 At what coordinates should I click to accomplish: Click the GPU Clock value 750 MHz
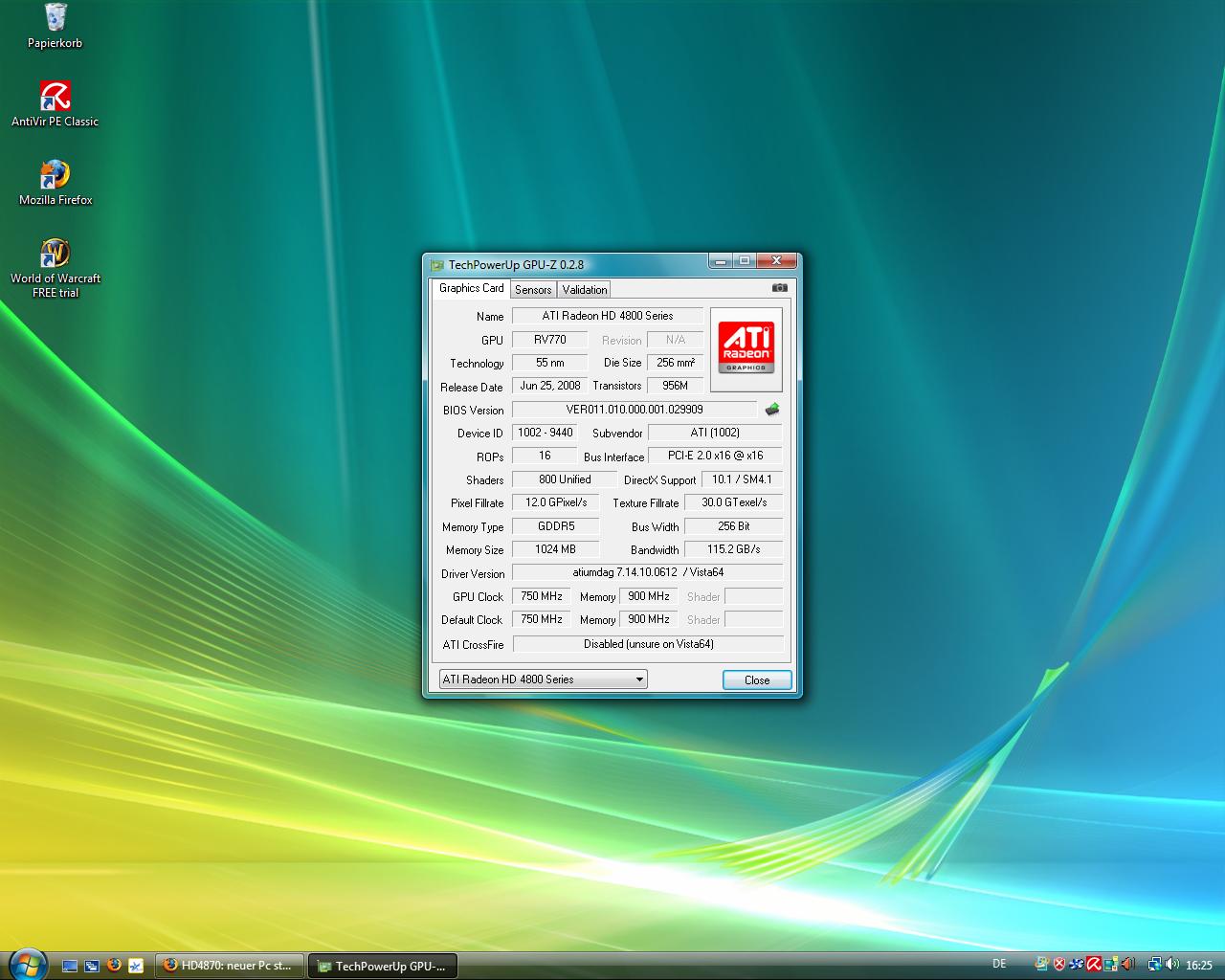point(542,596)
